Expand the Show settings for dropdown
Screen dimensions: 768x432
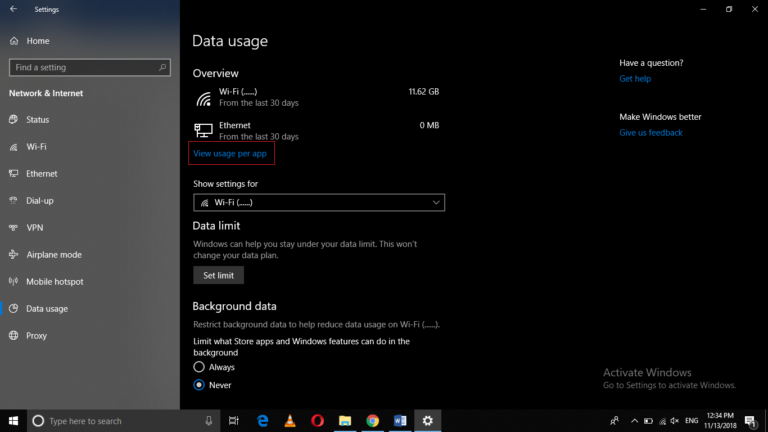318,202
